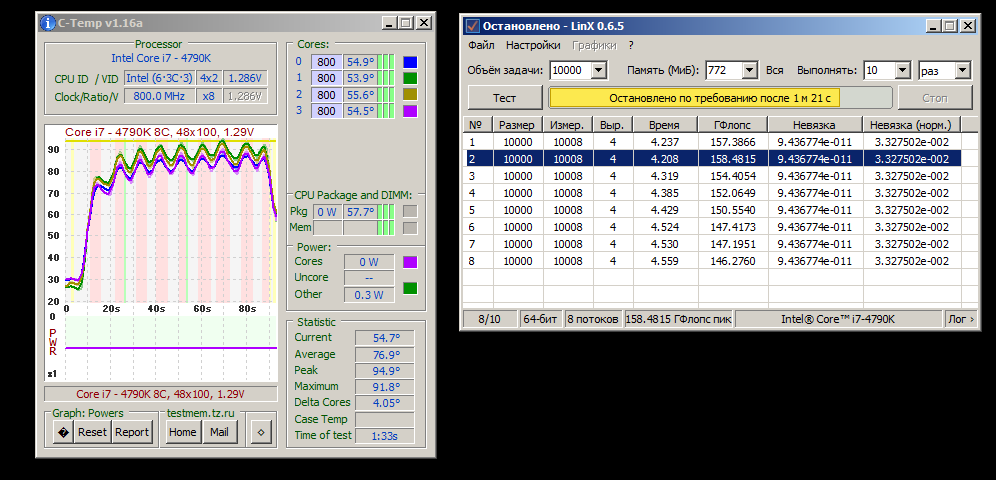
Task: Click the diamond icon button left of Reset
Action: tap(63, 432)
